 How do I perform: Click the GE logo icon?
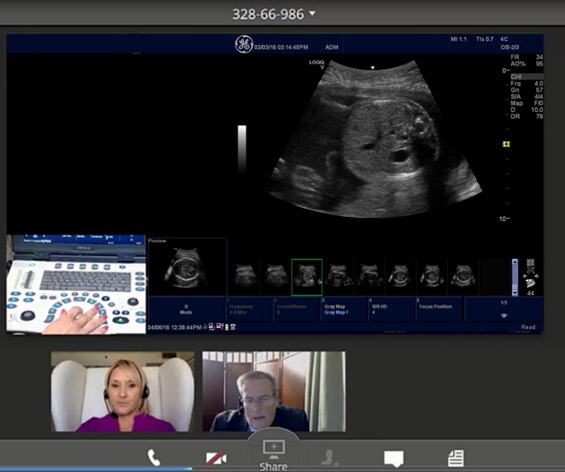(x=244, y=44)
